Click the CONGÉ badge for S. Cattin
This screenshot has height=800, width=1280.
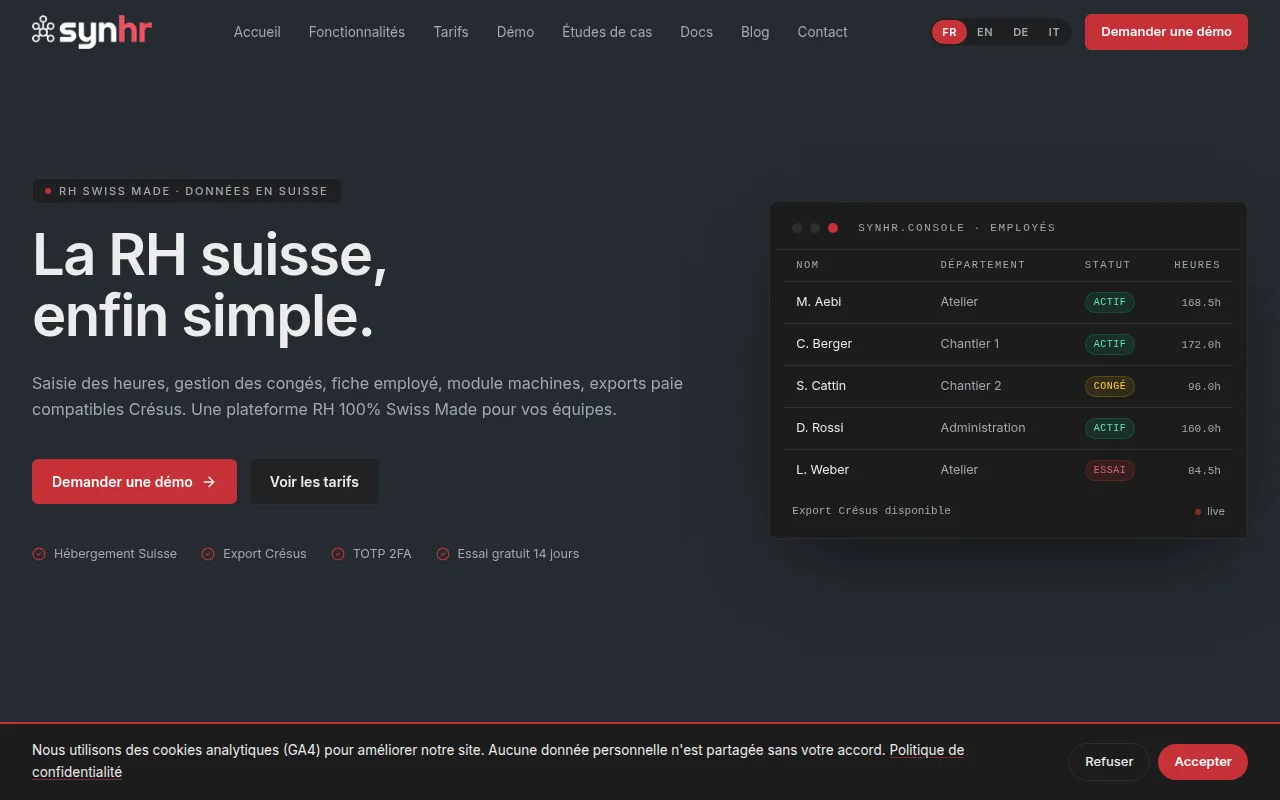(1110, 386)
